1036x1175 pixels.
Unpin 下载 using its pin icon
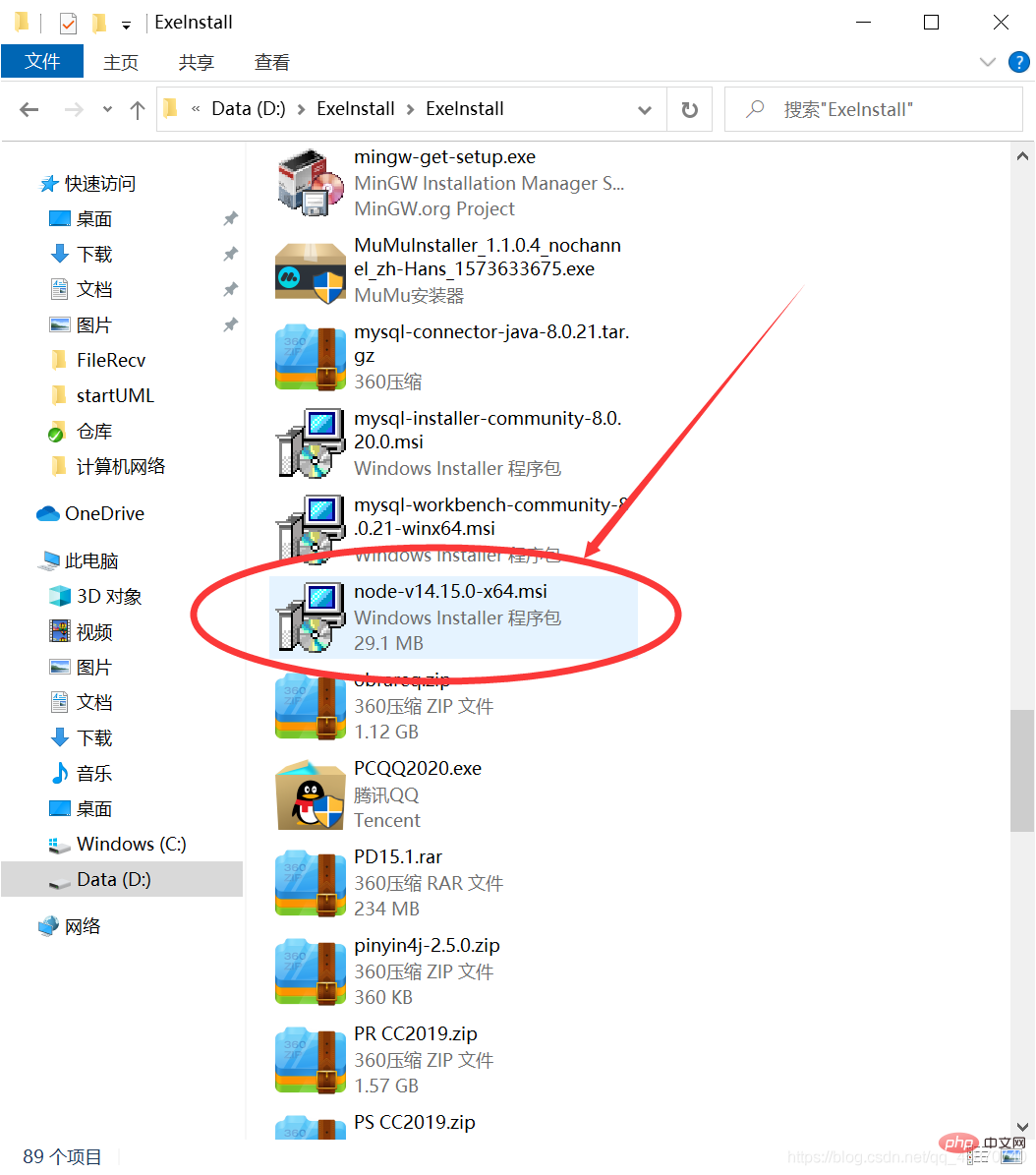tap(231, 254)
